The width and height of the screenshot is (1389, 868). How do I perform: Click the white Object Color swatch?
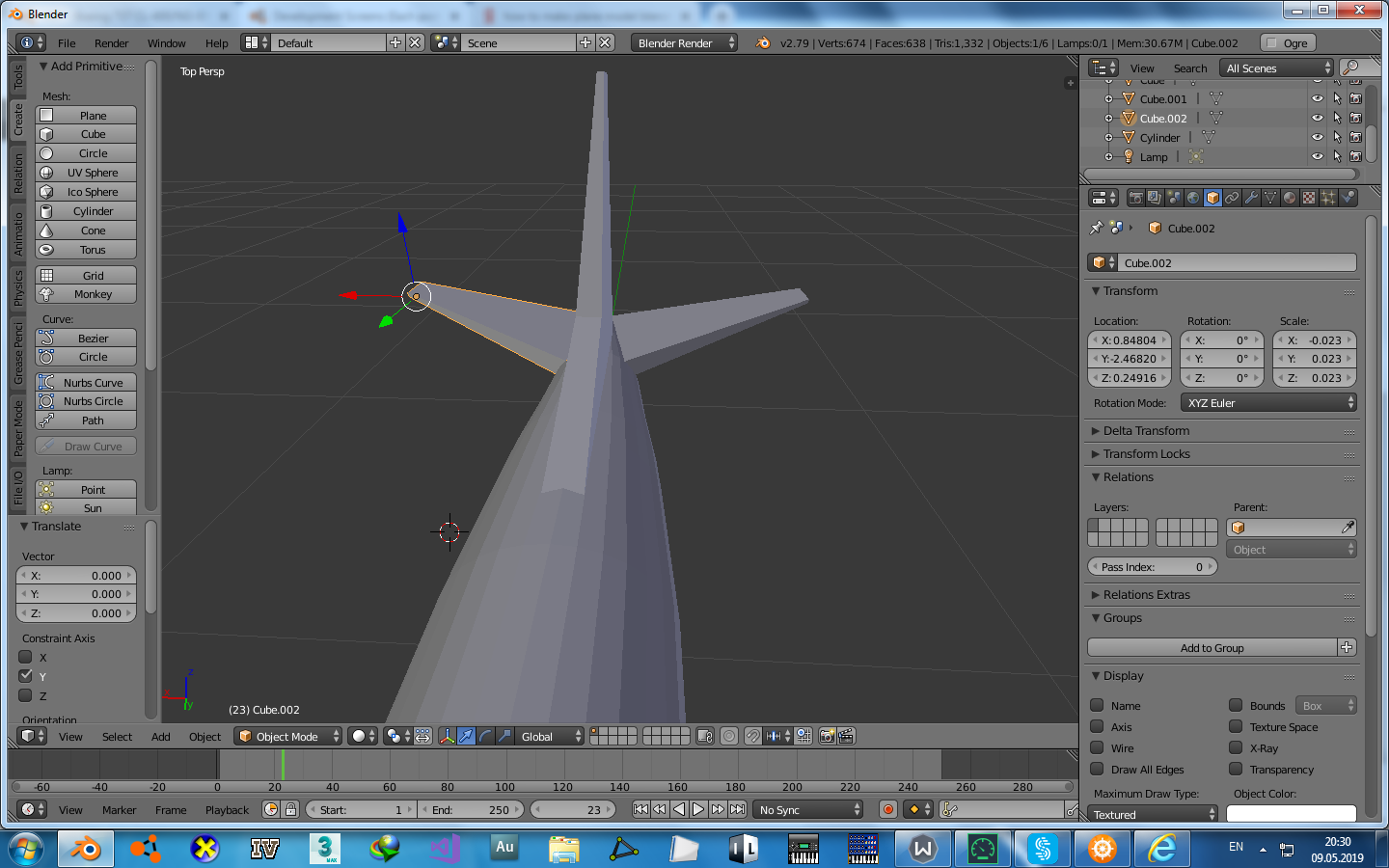click(x=1291, y=814)
